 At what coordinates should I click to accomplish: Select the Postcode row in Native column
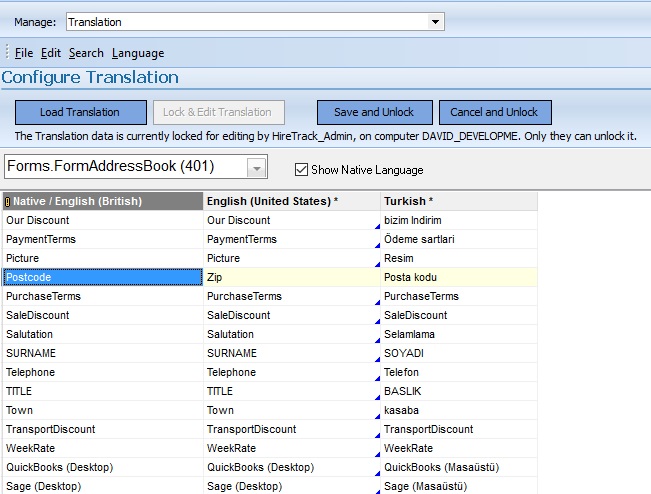click(x=102, y=277)
